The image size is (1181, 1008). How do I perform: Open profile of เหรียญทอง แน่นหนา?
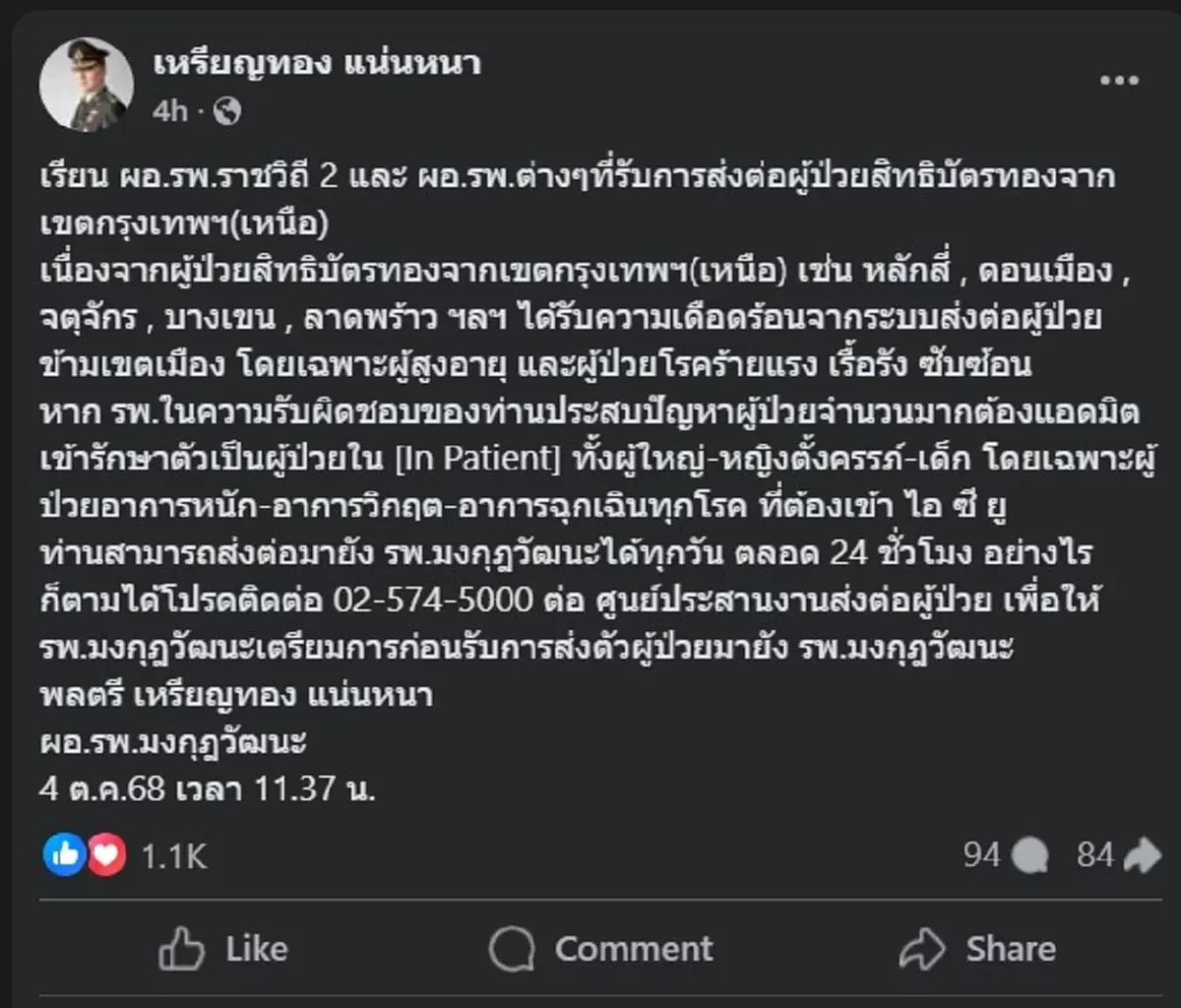click(314, 67)
